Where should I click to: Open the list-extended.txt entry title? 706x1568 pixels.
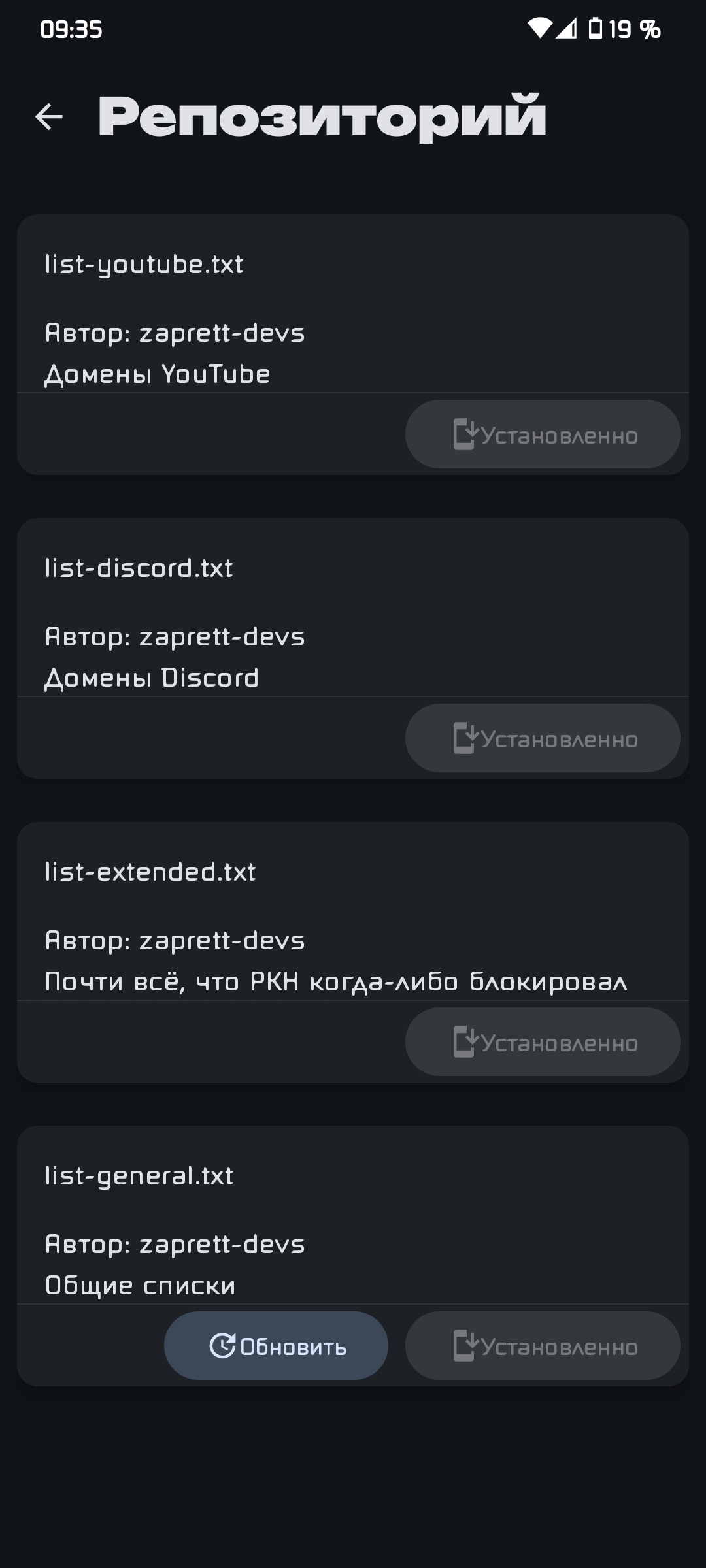tap(150, 872)
